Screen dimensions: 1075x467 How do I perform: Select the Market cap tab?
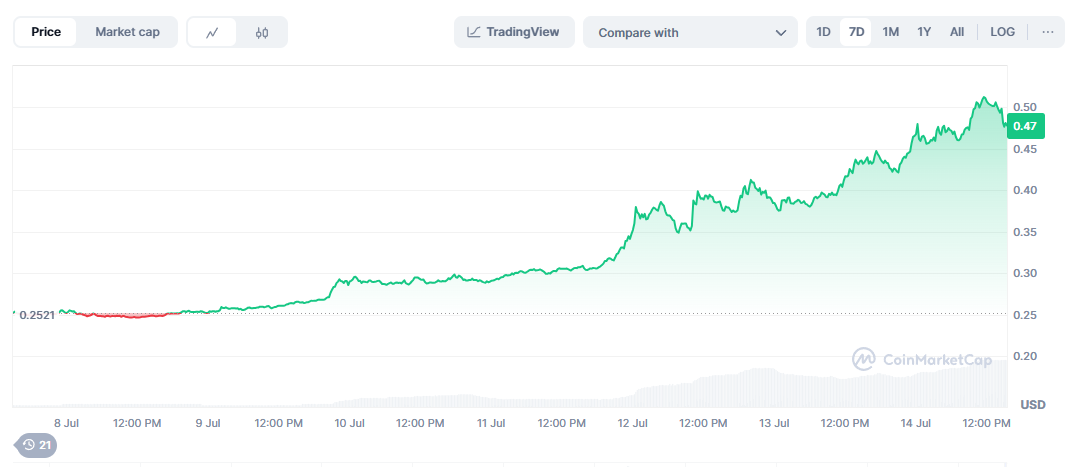tap(128, 32)
